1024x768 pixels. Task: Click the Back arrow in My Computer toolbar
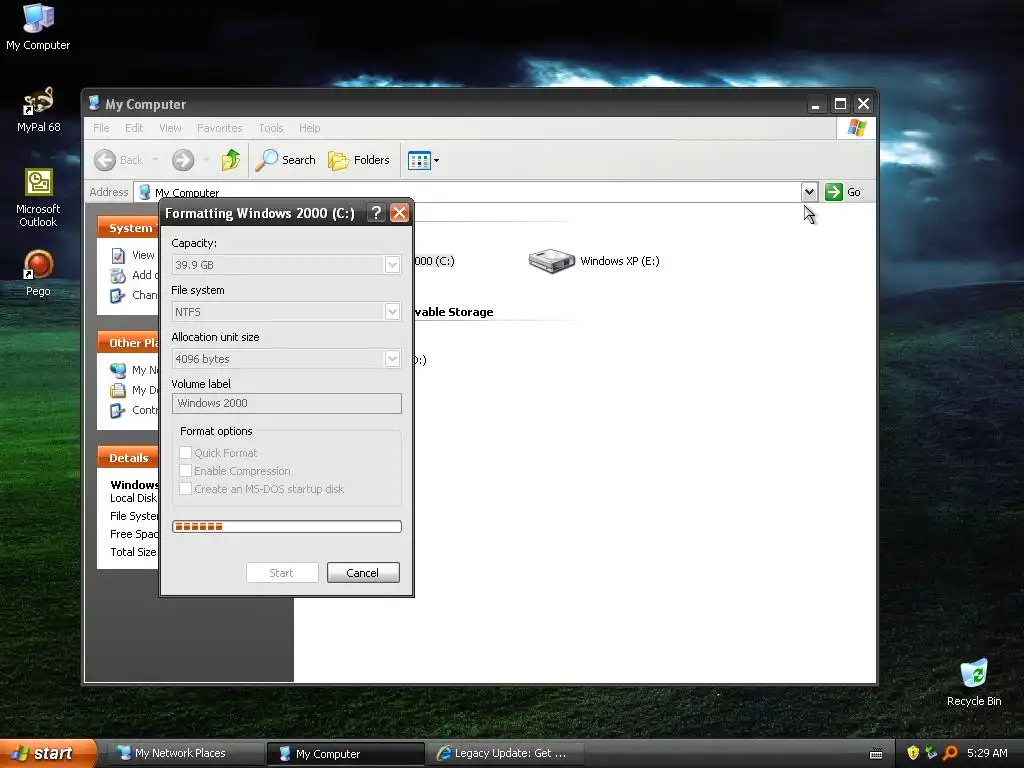104,160
